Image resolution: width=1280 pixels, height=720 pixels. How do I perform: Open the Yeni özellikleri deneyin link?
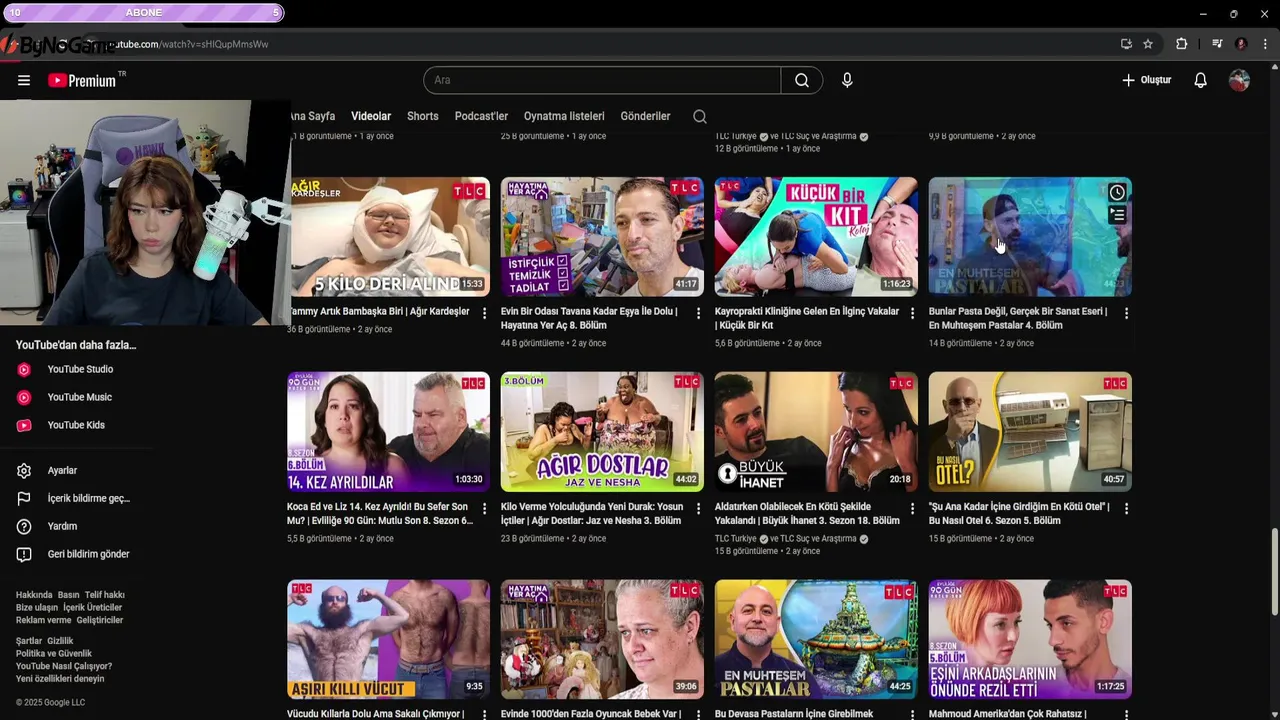coord(60,679)
